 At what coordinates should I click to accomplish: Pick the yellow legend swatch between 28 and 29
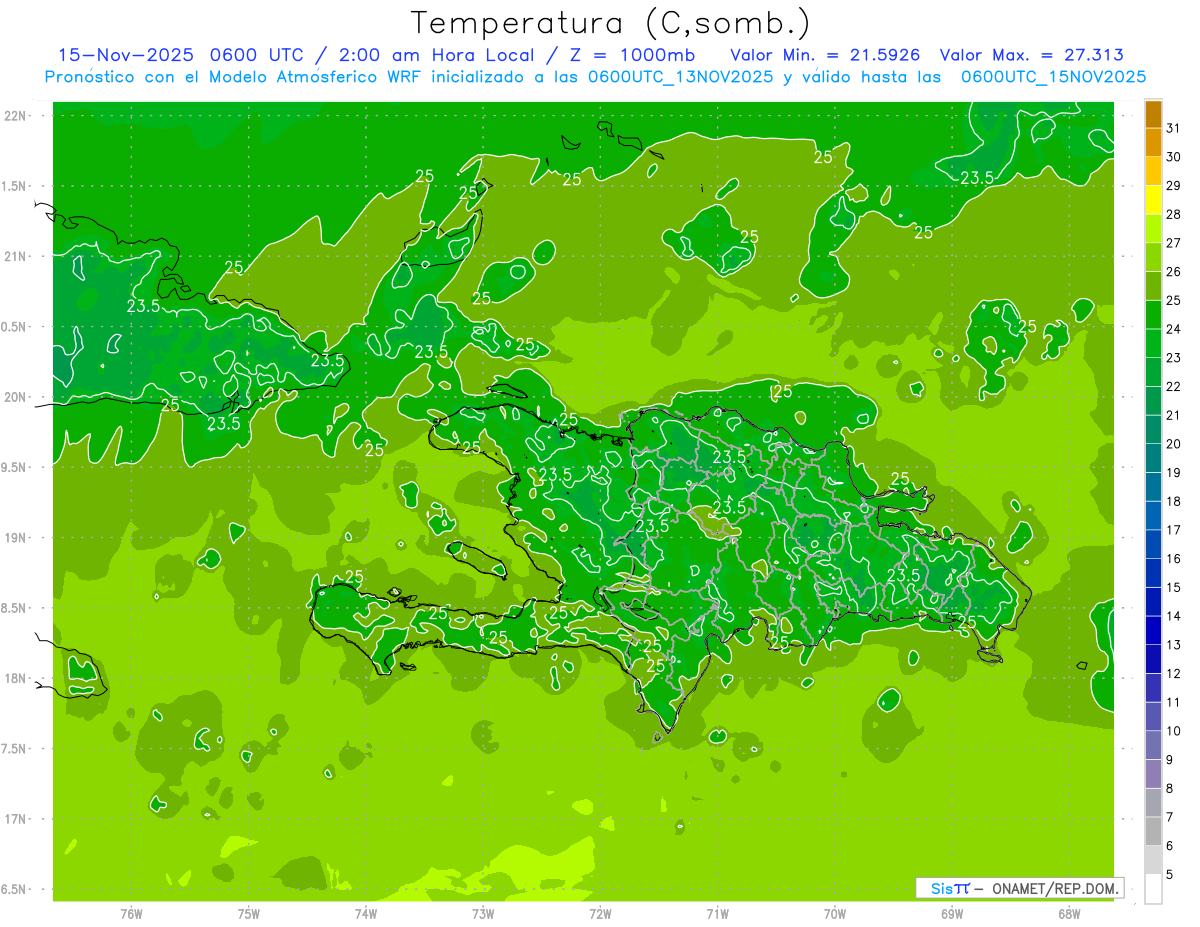click(1153, 200)
